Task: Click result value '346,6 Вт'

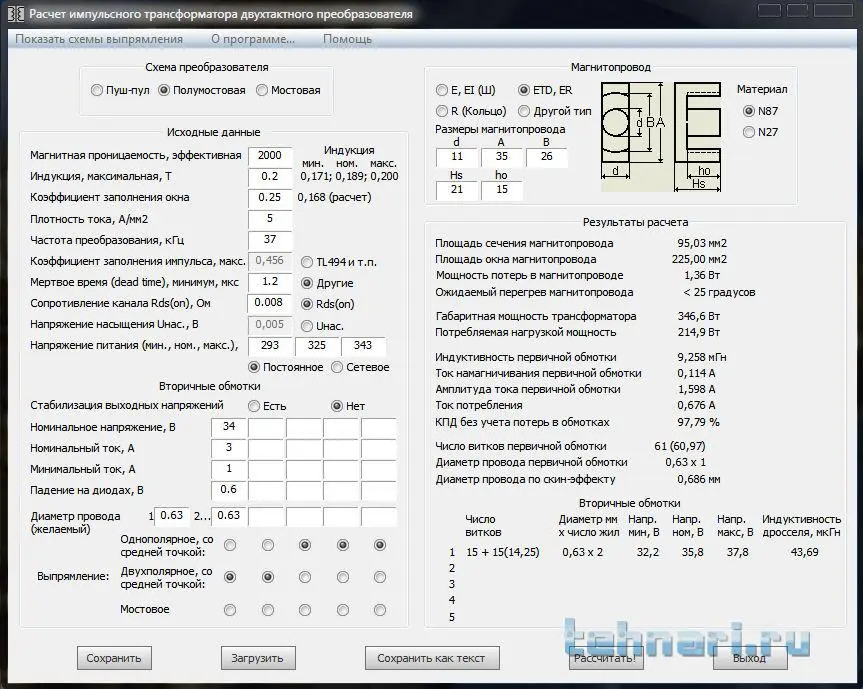Action: tap(698, 316)
